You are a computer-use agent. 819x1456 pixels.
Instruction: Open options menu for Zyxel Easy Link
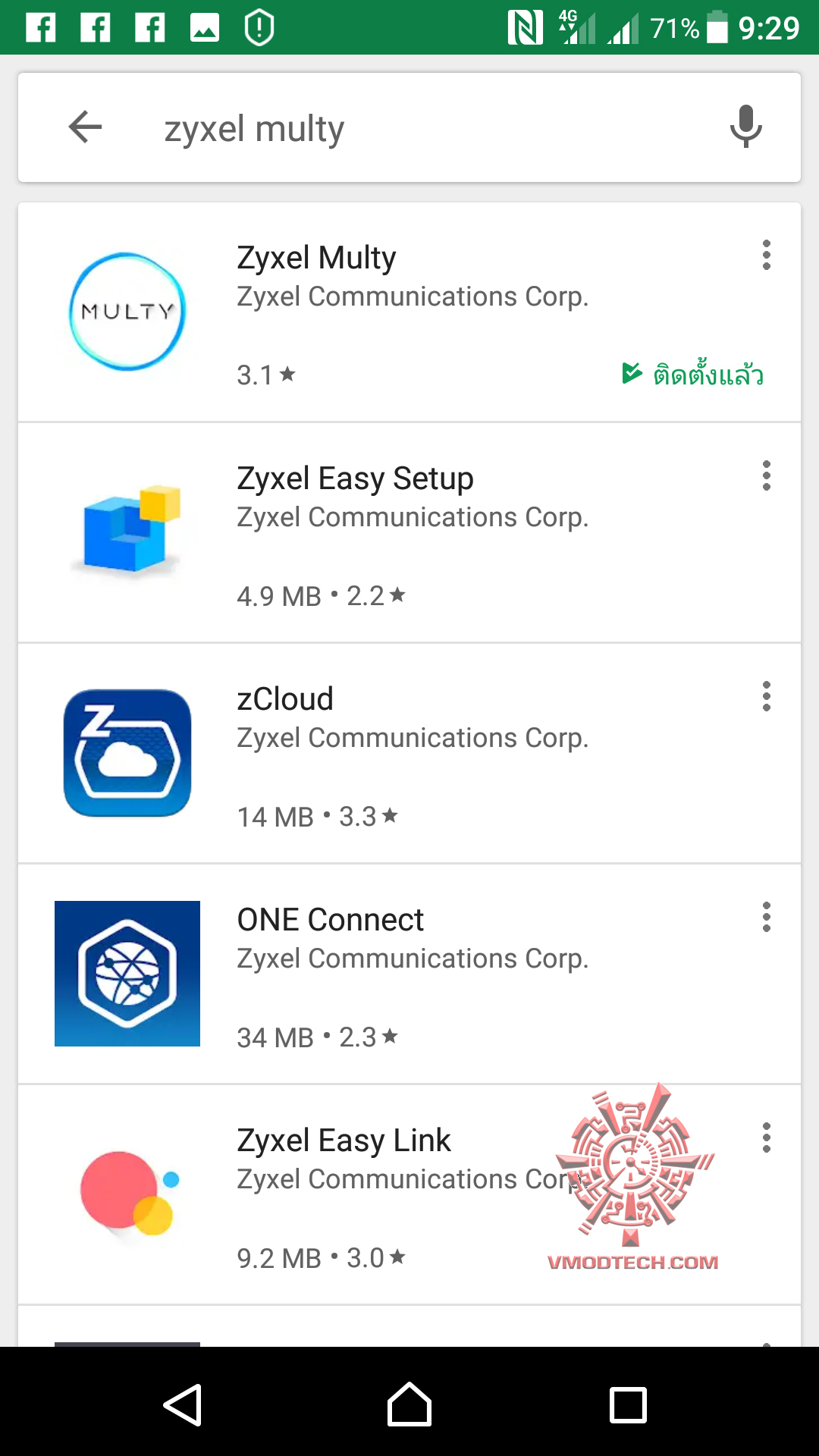pyautogui.click(x=767, y=1138)
